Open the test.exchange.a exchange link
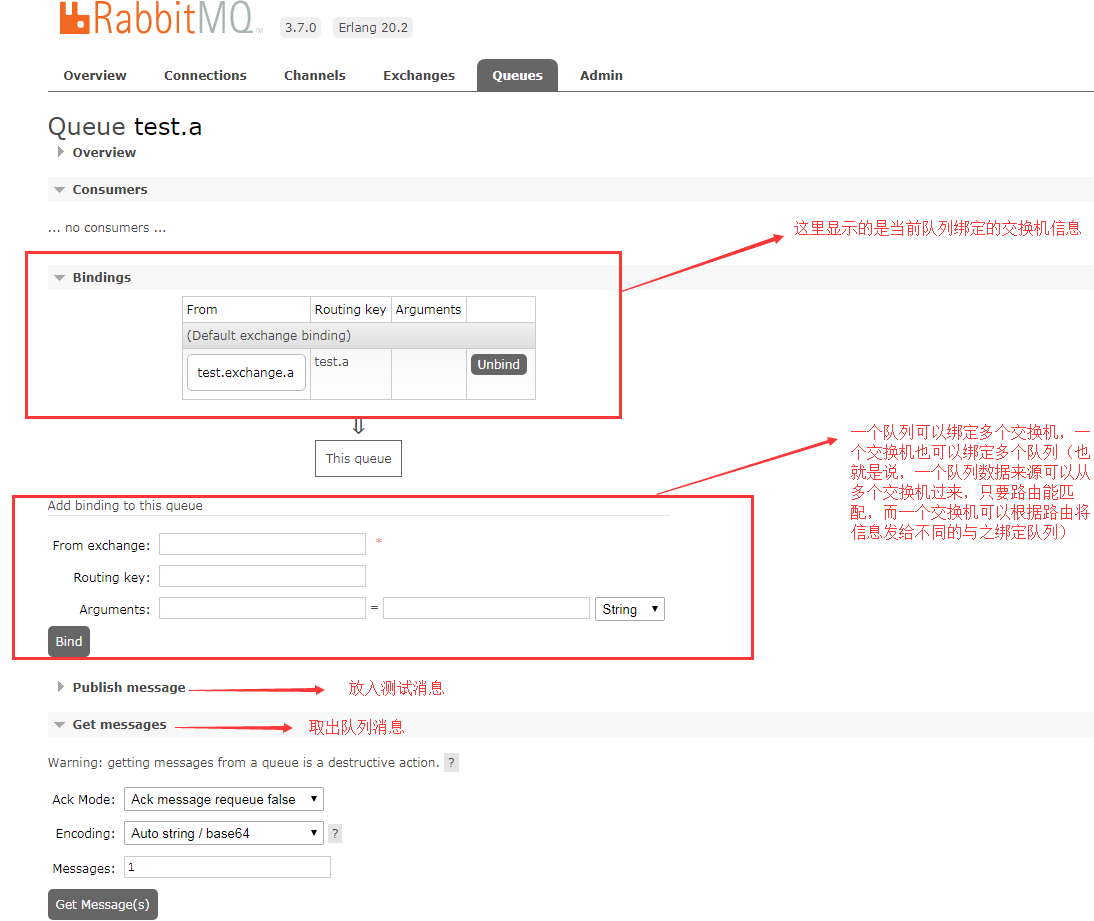This screenshot has width=1094, height=921. [246, 373]
